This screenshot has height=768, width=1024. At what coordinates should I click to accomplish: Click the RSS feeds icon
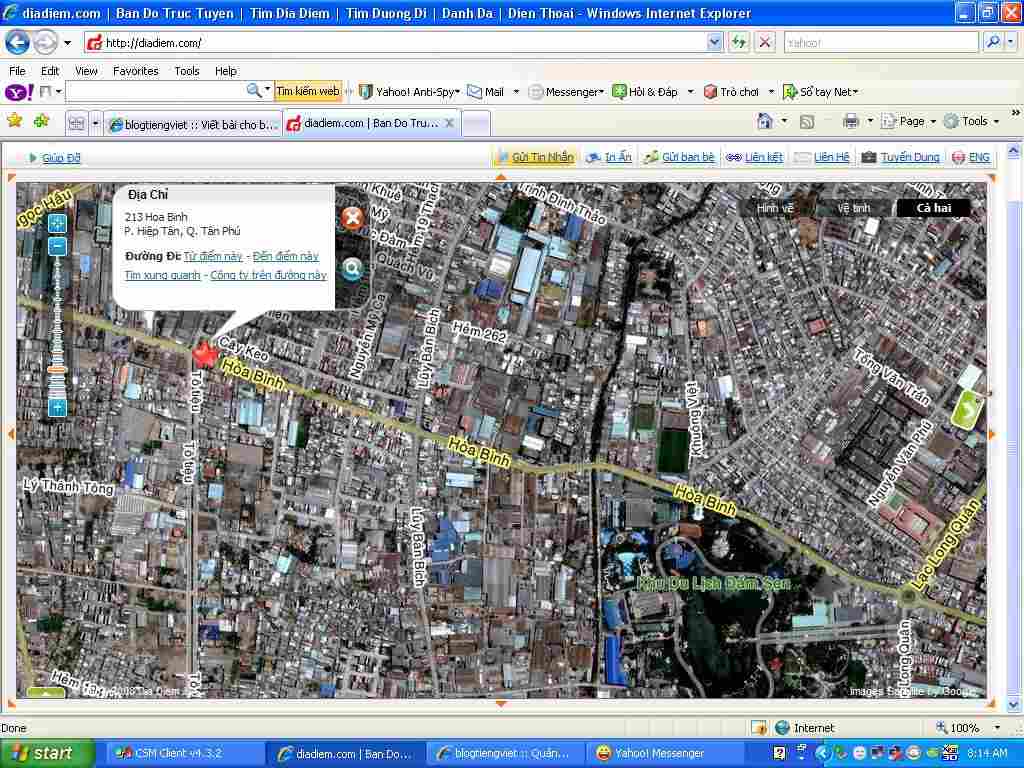pos(807,121)
